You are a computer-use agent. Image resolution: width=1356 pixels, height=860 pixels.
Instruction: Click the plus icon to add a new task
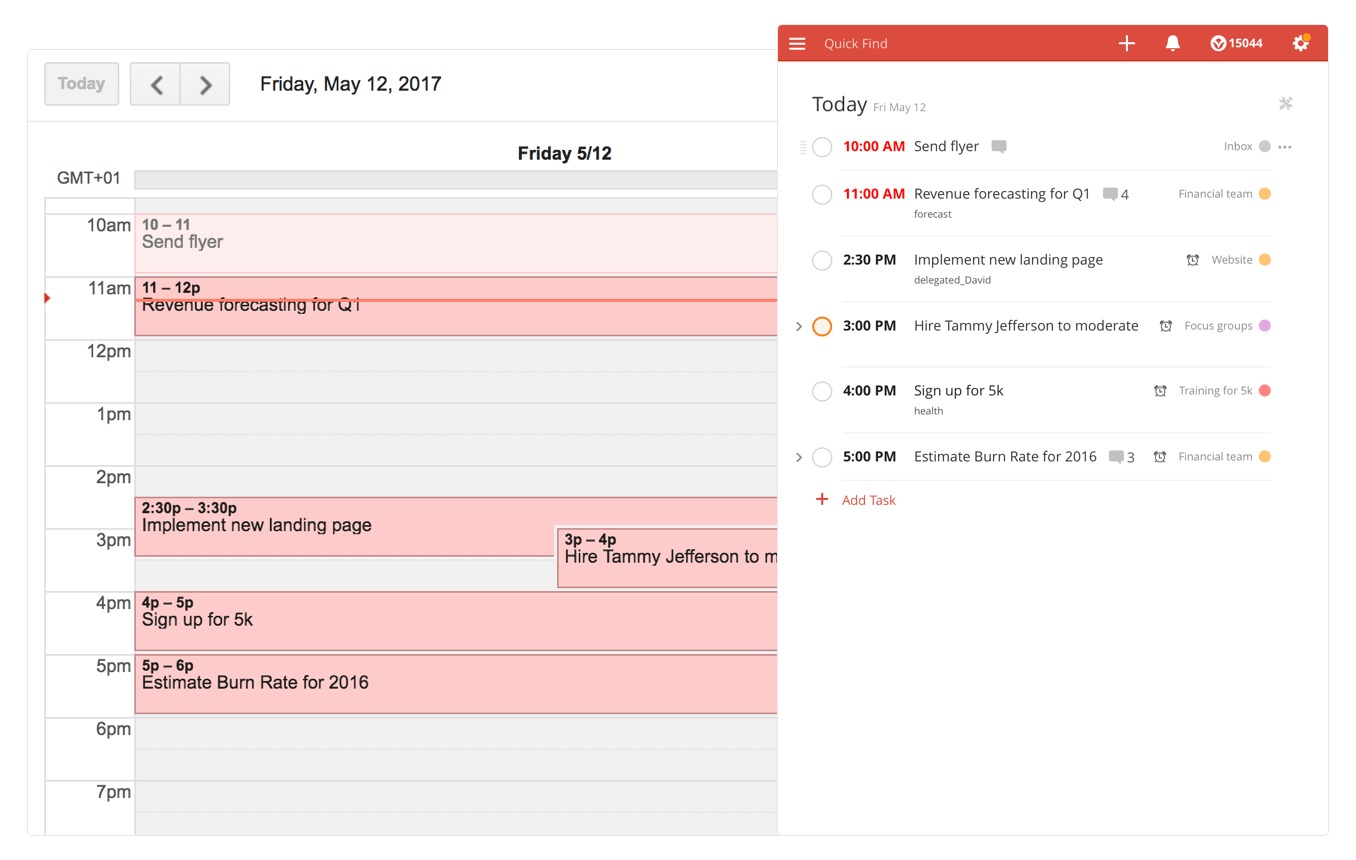click(x=1126, y=43)
